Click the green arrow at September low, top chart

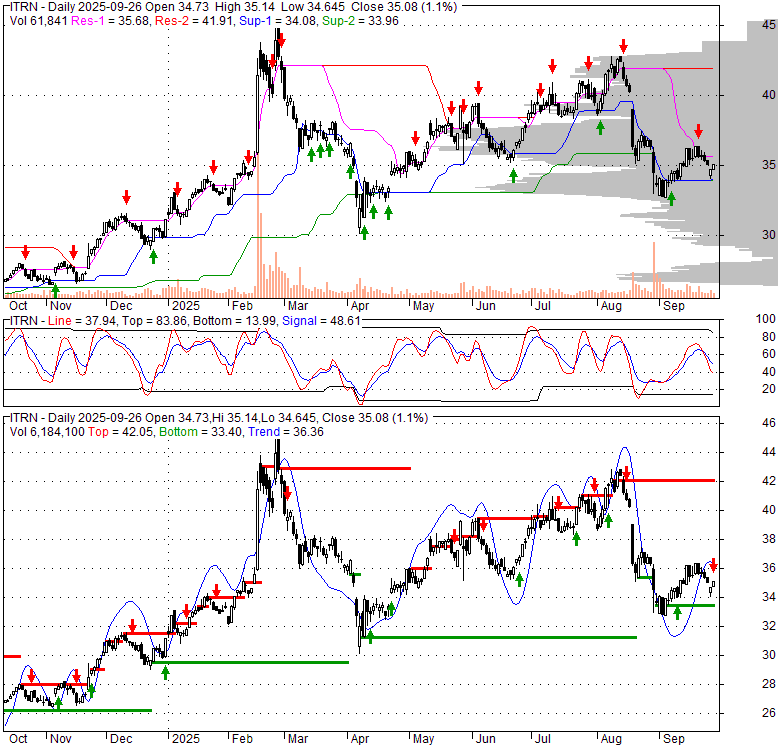click(672, 199)
